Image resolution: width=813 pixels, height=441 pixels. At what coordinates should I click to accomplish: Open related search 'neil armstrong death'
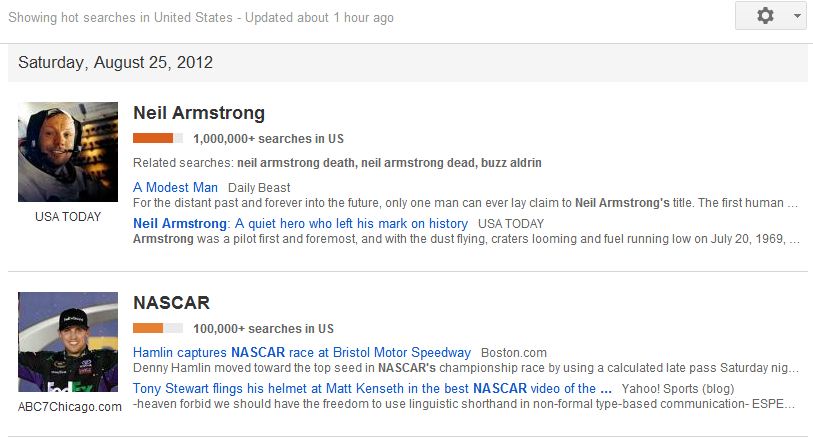click(296, 163)
